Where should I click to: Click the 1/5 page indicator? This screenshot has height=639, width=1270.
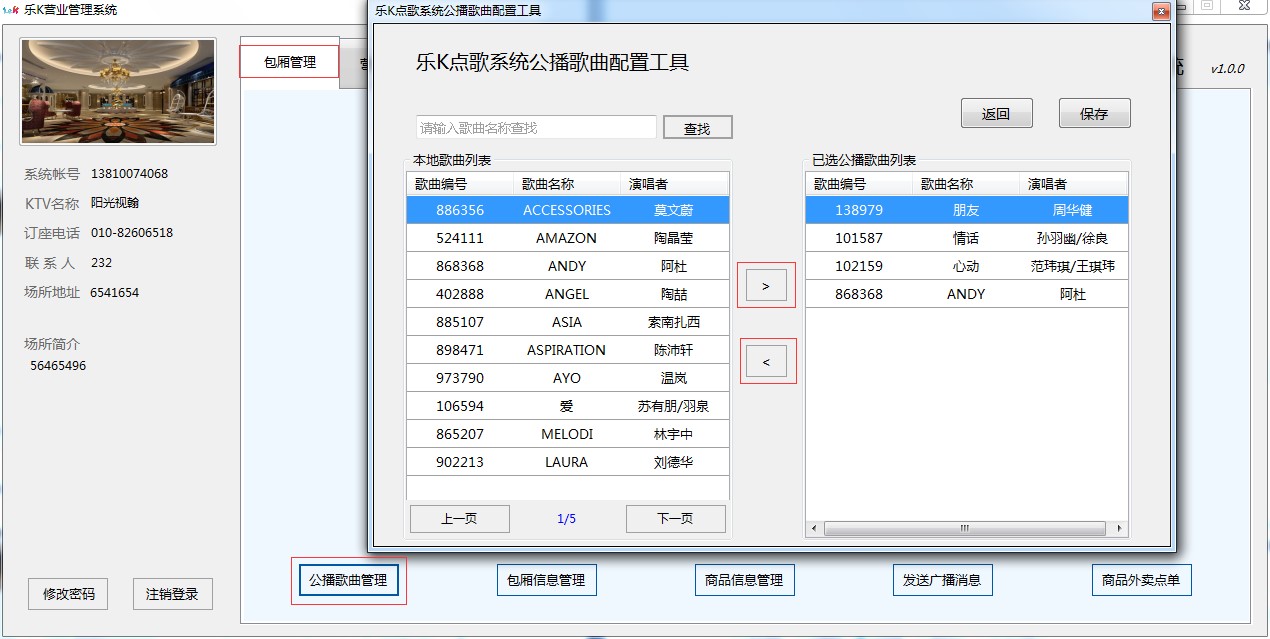[567, 519]
